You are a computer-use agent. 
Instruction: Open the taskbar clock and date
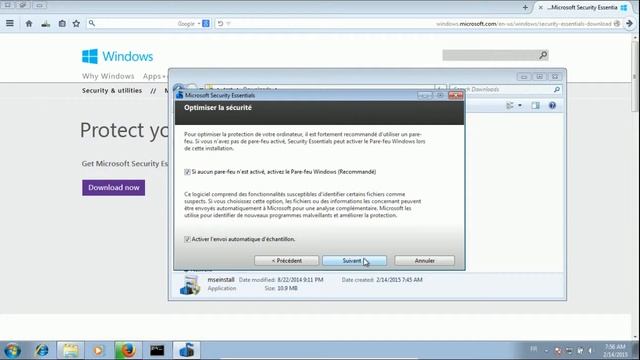tap(615, 351)
